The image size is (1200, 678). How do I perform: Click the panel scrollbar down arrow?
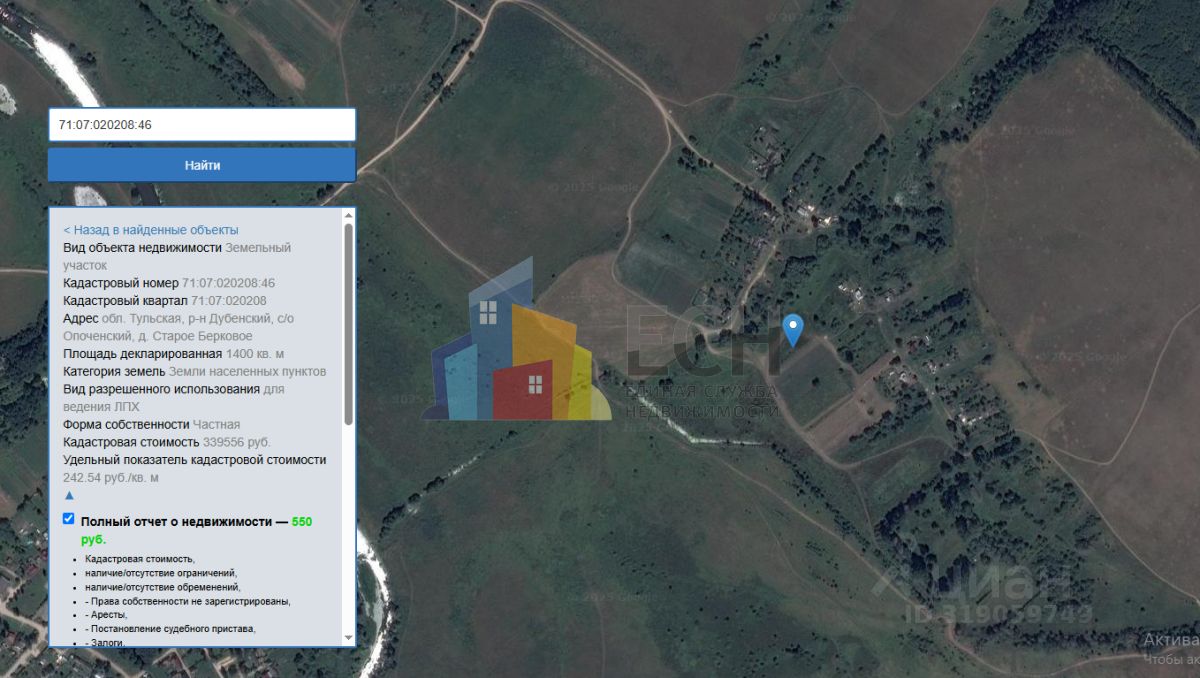[x=348, y=638]
